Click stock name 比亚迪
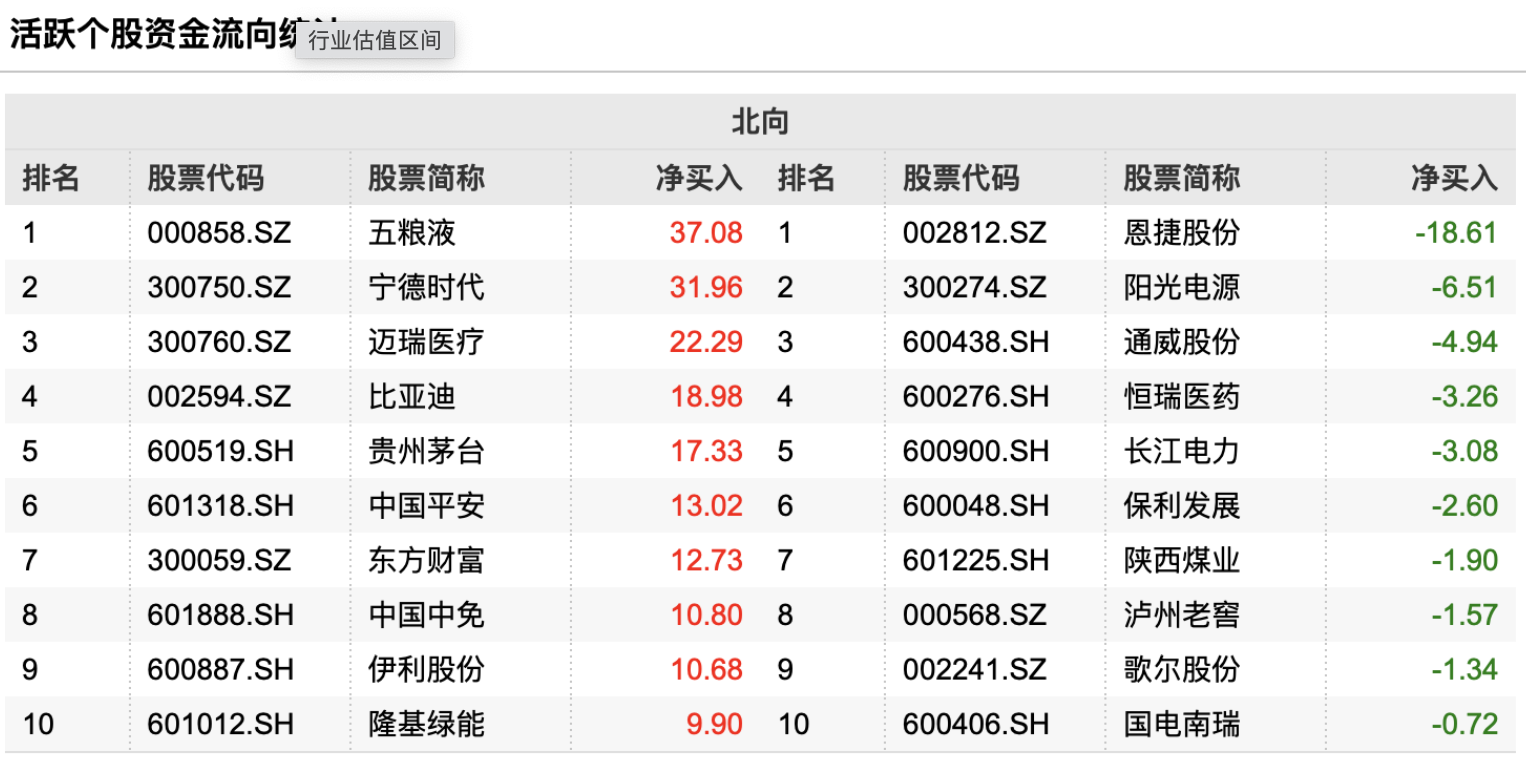Image resolution: width=1526 pixels, height=764 pixels. coord(412,397)
